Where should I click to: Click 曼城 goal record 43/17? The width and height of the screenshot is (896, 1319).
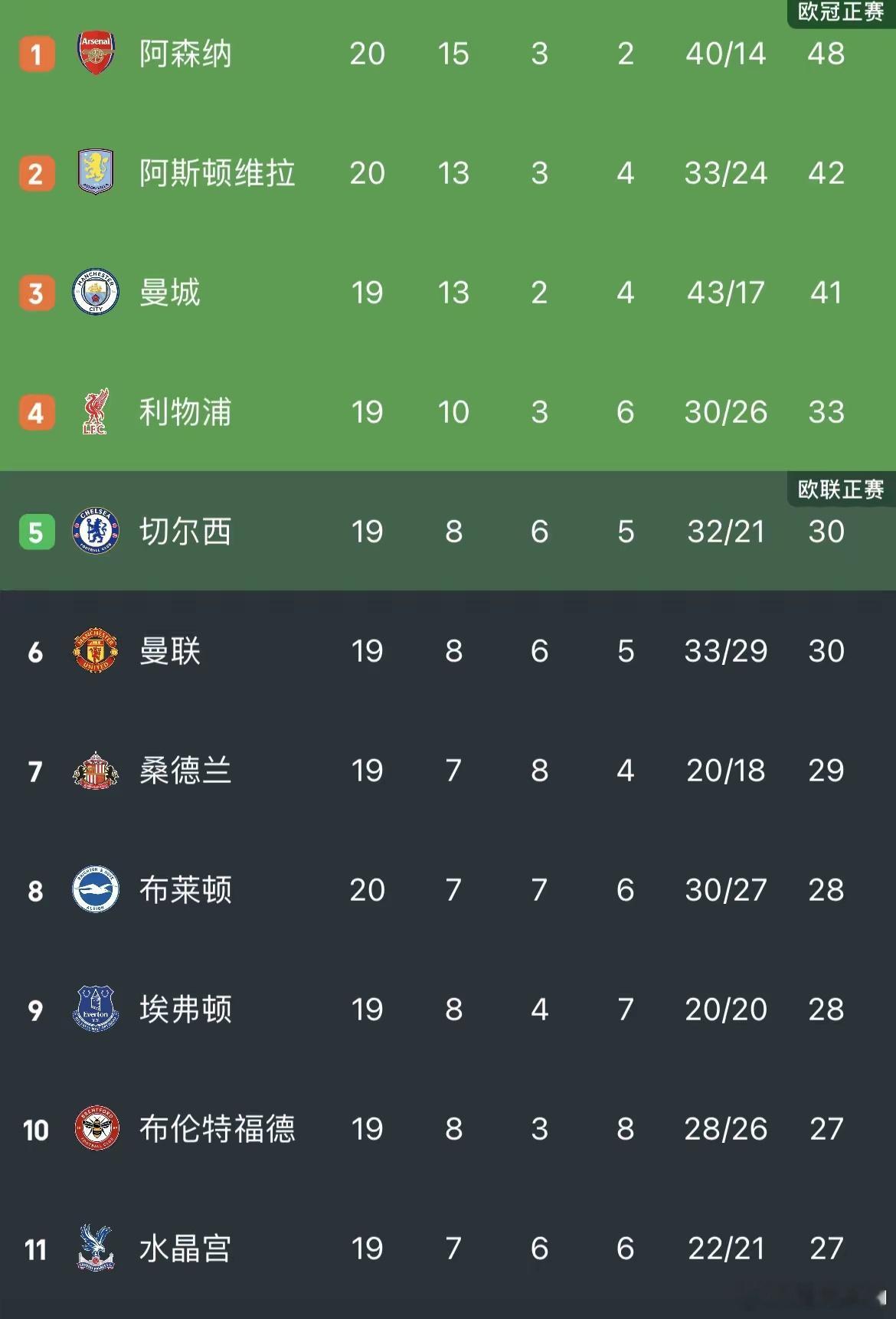(725, 293)
